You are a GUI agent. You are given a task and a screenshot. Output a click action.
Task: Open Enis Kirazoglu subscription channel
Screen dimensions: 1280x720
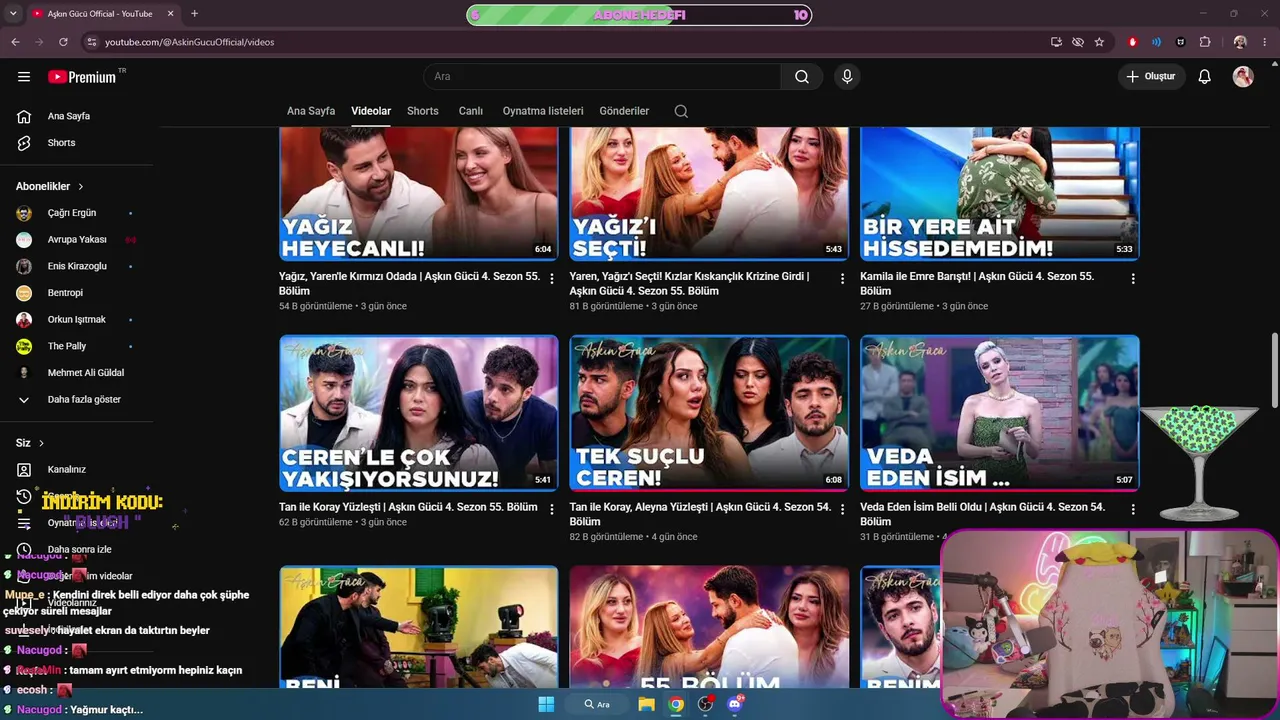pos(76,266)
